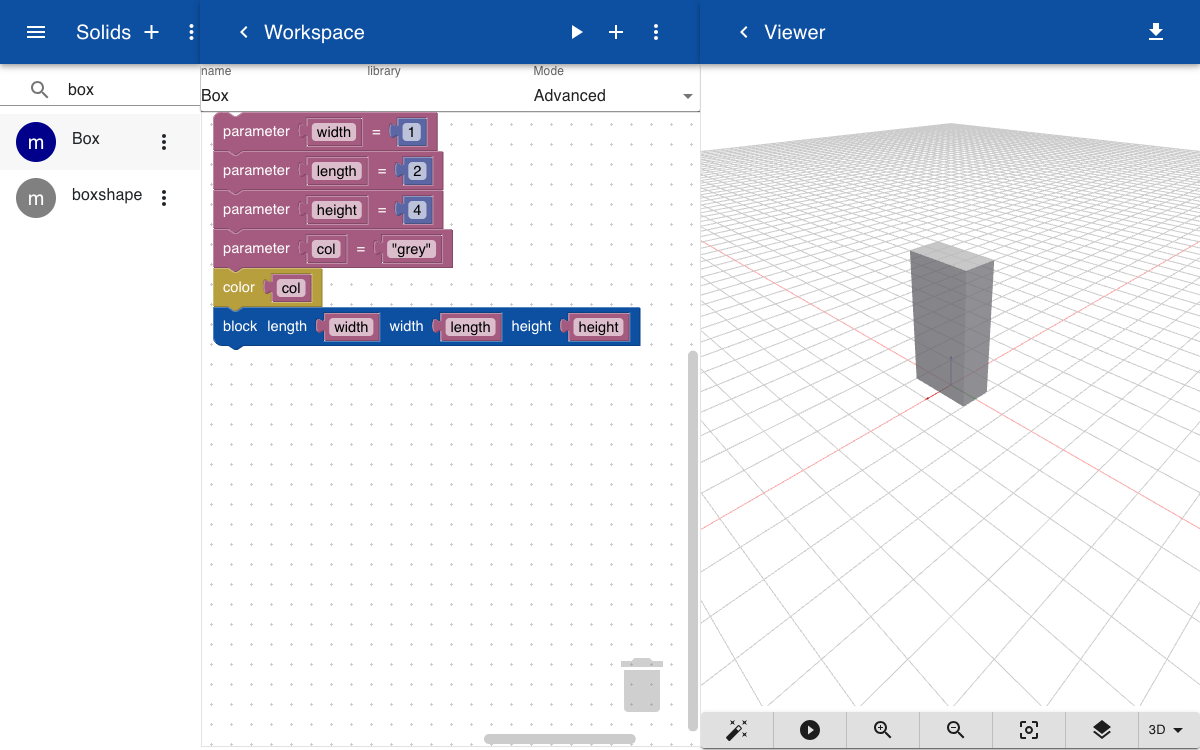Open the Mode dropdown showing Advanced
The width and height of the screenshot is (1200, 750).
tap(615, 96)
